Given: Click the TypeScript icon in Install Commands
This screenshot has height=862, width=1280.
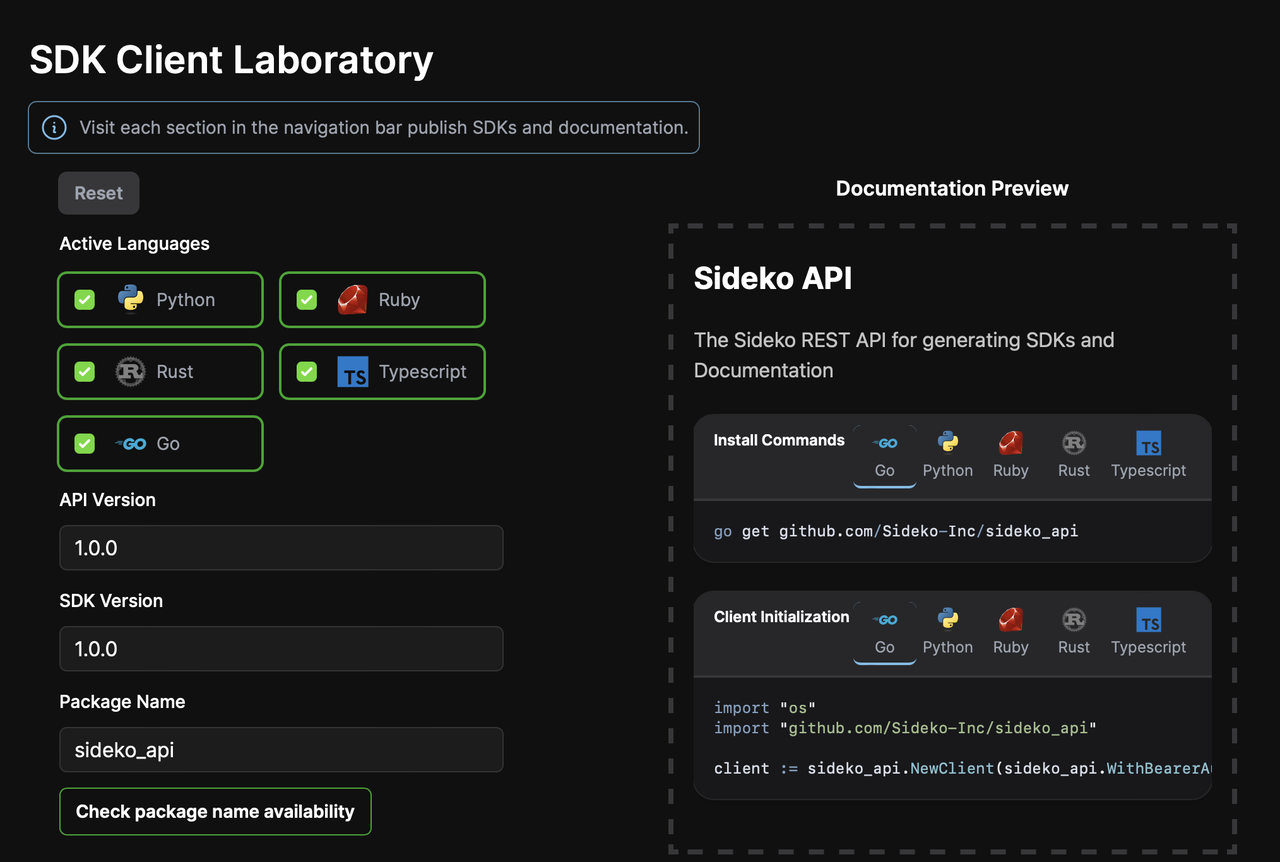Looking at the screenshot, I should pyautogui.click(x=1149, y=442).
